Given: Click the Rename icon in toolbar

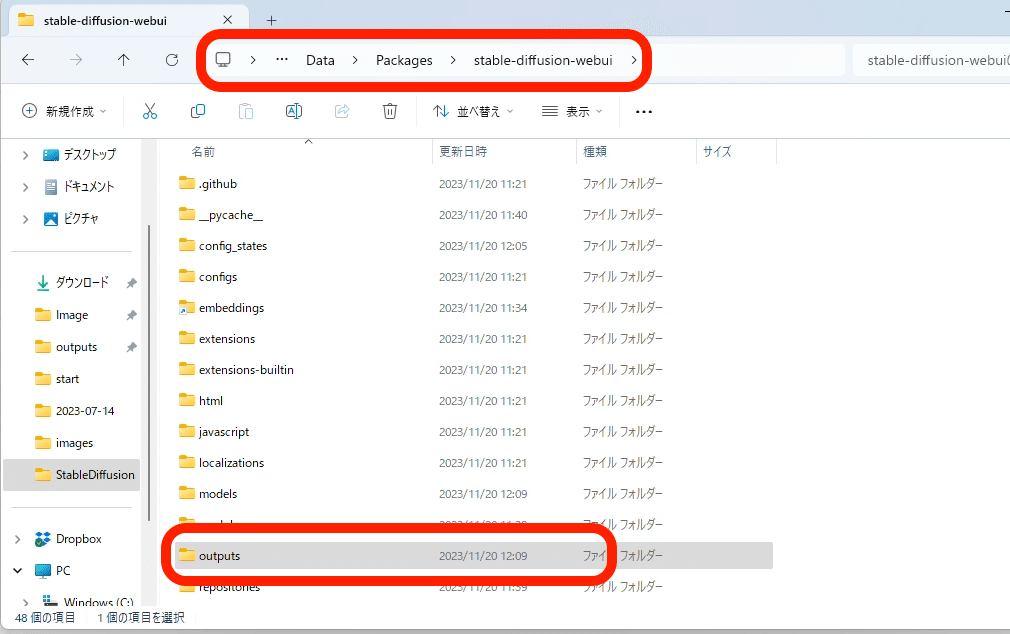Looking at the screenshot, I should (294, 111).
